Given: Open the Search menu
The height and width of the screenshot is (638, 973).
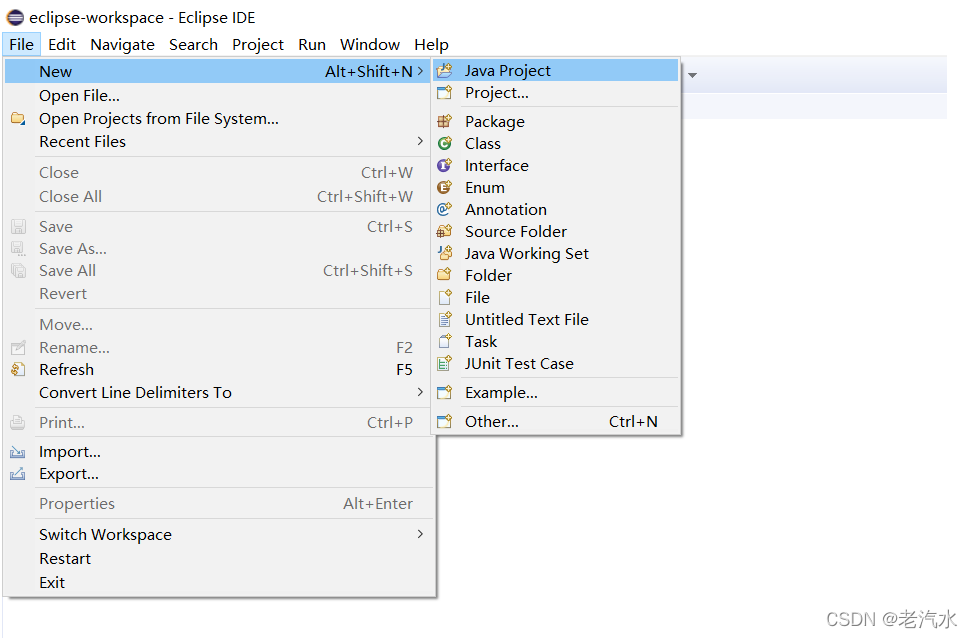Looking at the screenshot, I should 193,45.
